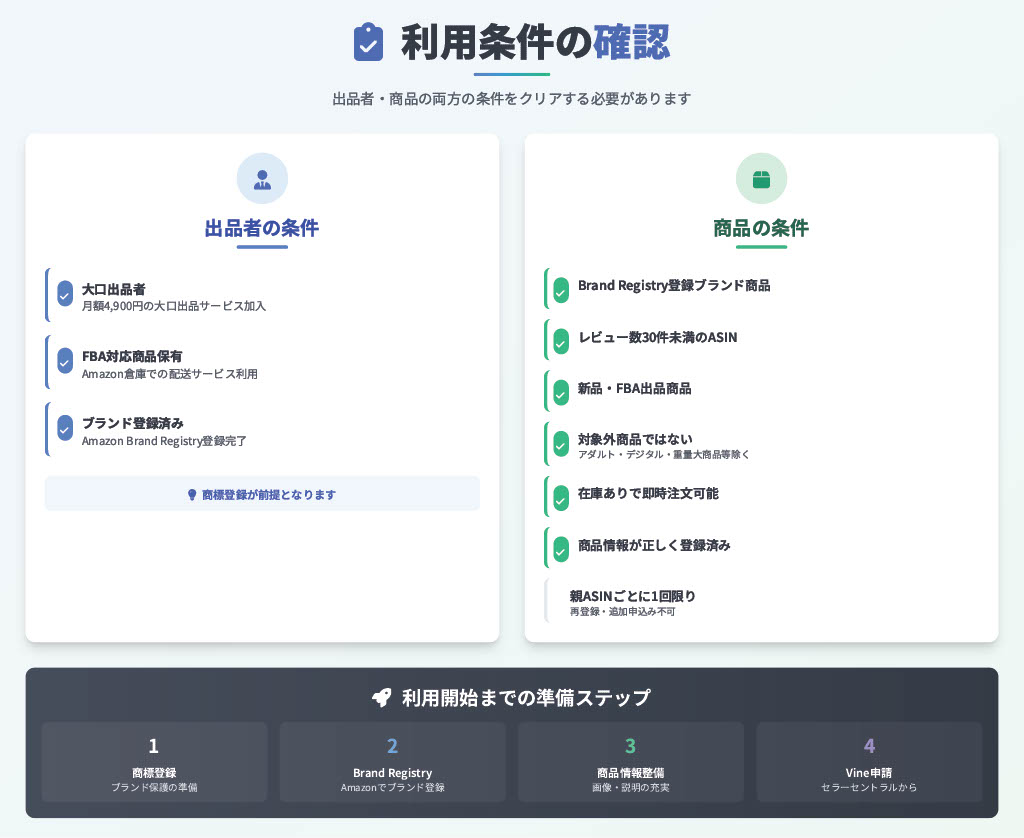Screen dimensions: 1024x838
Task: Click the label Brand Registry登録ブランド商品
Action: (674, 285)
